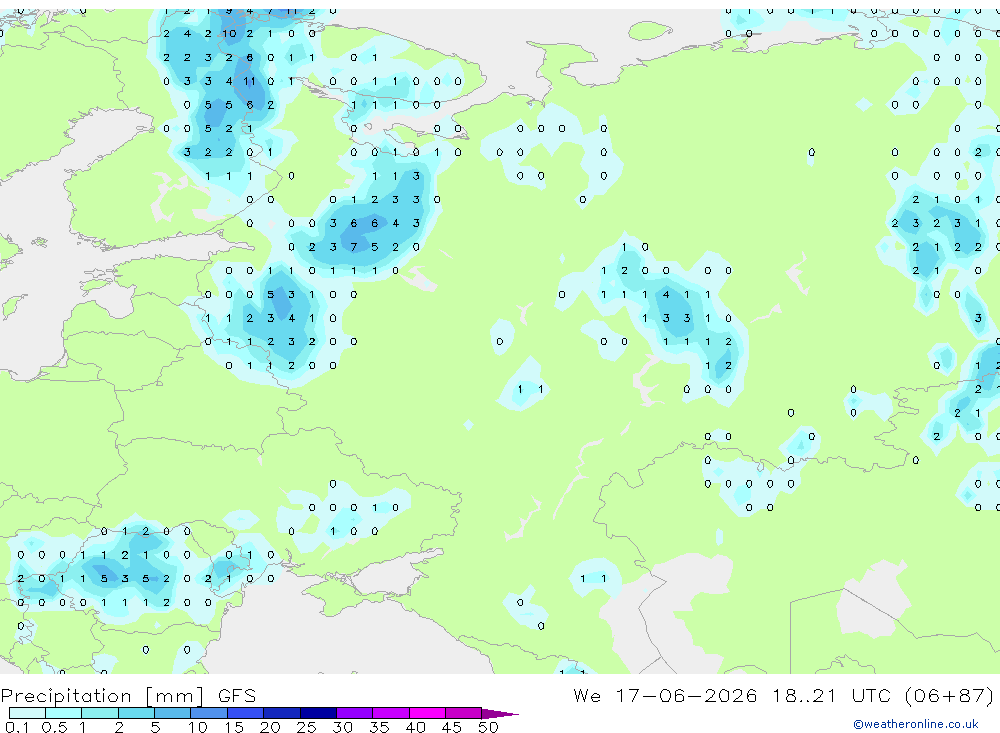Click the '50' legend scale label
The width and height of the screenshot is (1000, 733).
[x=488, y=727]
